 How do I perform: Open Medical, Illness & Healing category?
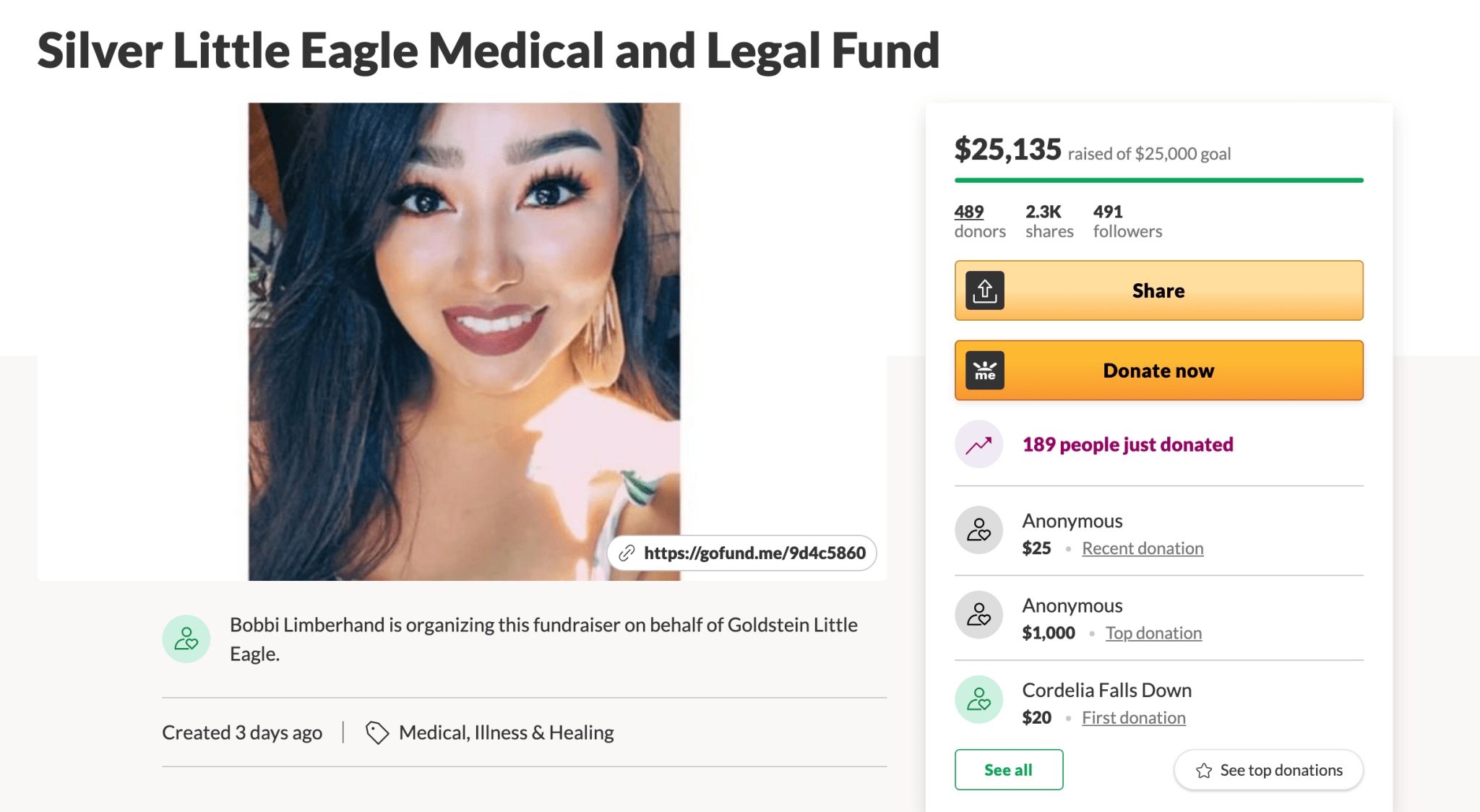pos(506,733)
